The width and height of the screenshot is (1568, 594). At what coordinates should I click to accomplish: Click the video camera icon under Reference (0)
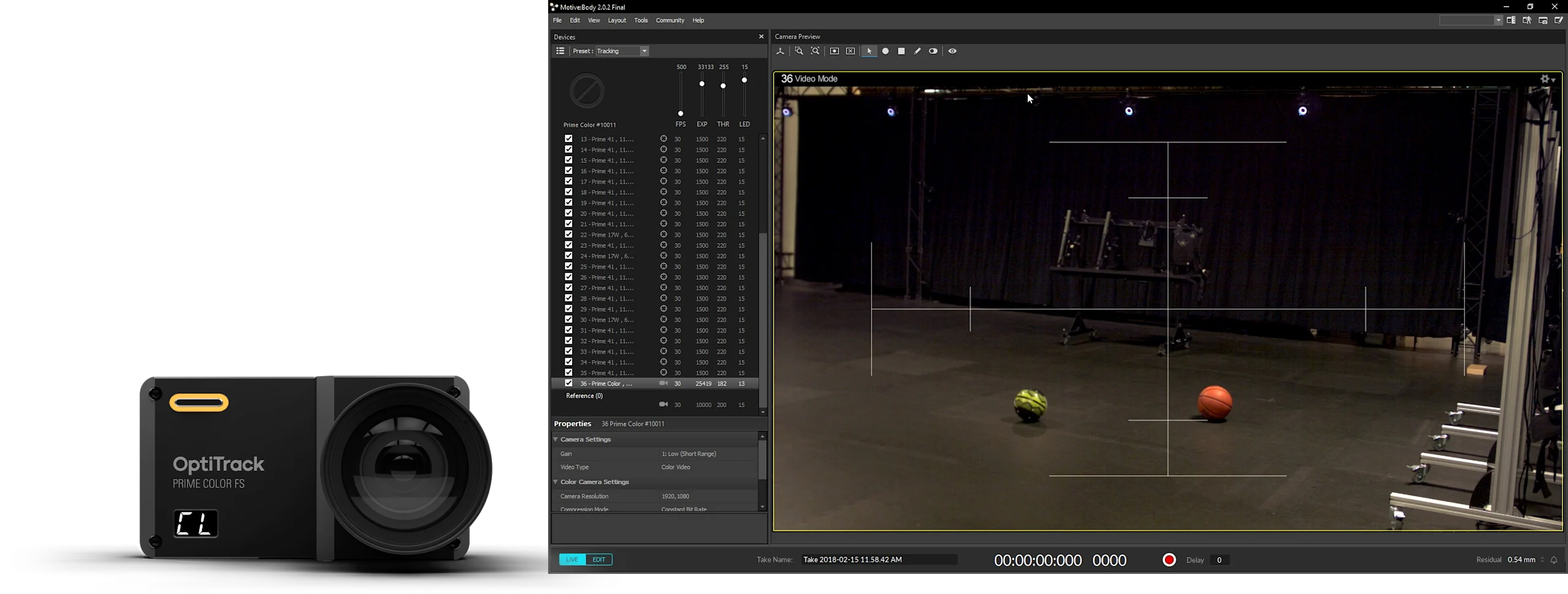663,405
